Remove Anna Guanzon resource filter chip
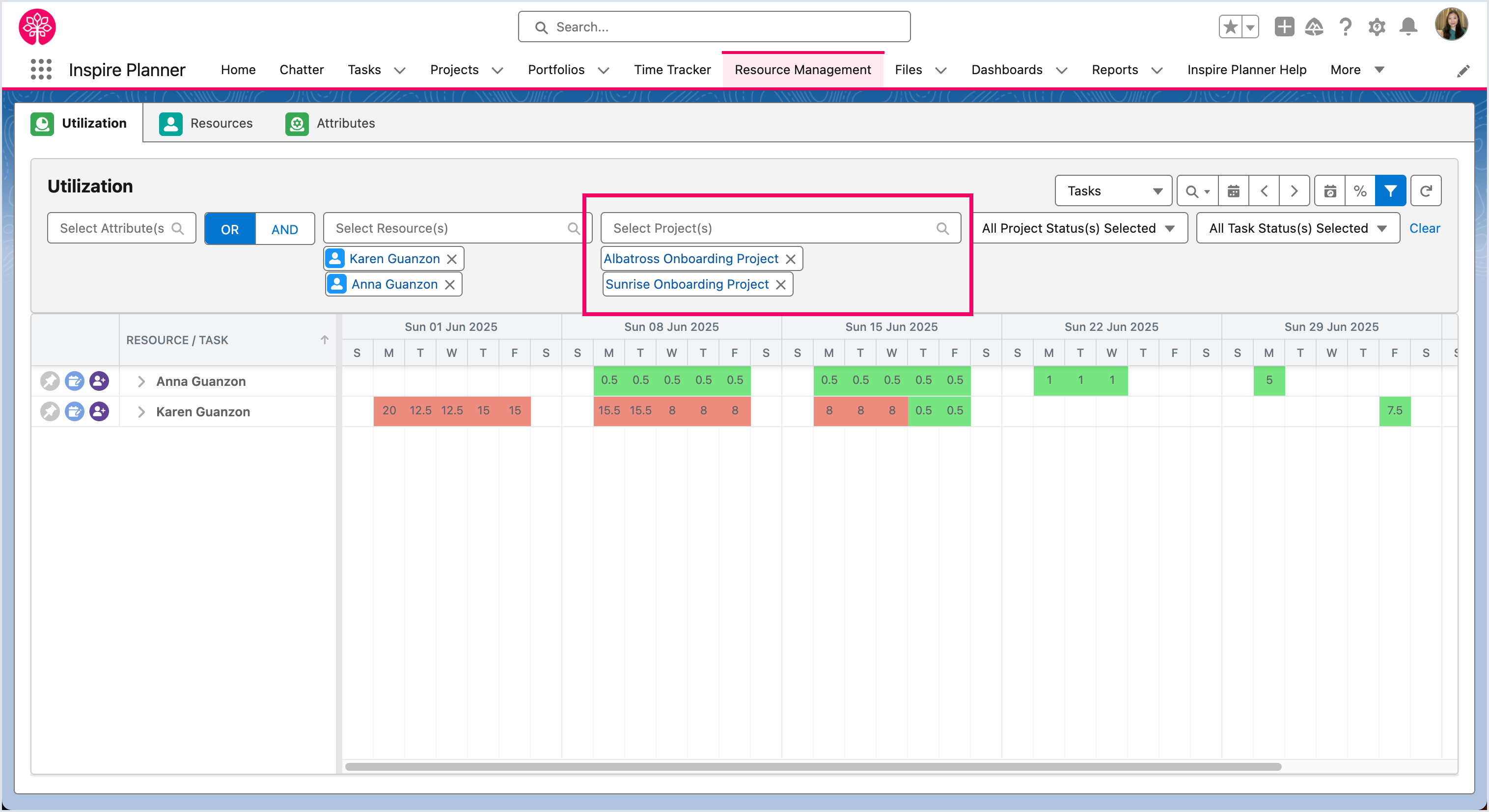The image size is (1489, 812). point(450,284)
